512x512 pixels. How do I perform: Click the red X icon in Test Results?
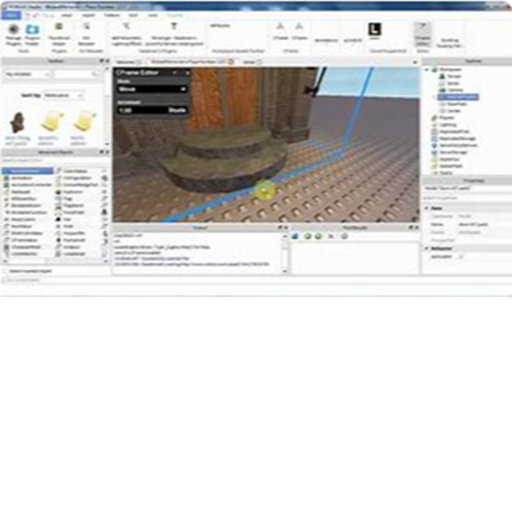tap(331, 236)
